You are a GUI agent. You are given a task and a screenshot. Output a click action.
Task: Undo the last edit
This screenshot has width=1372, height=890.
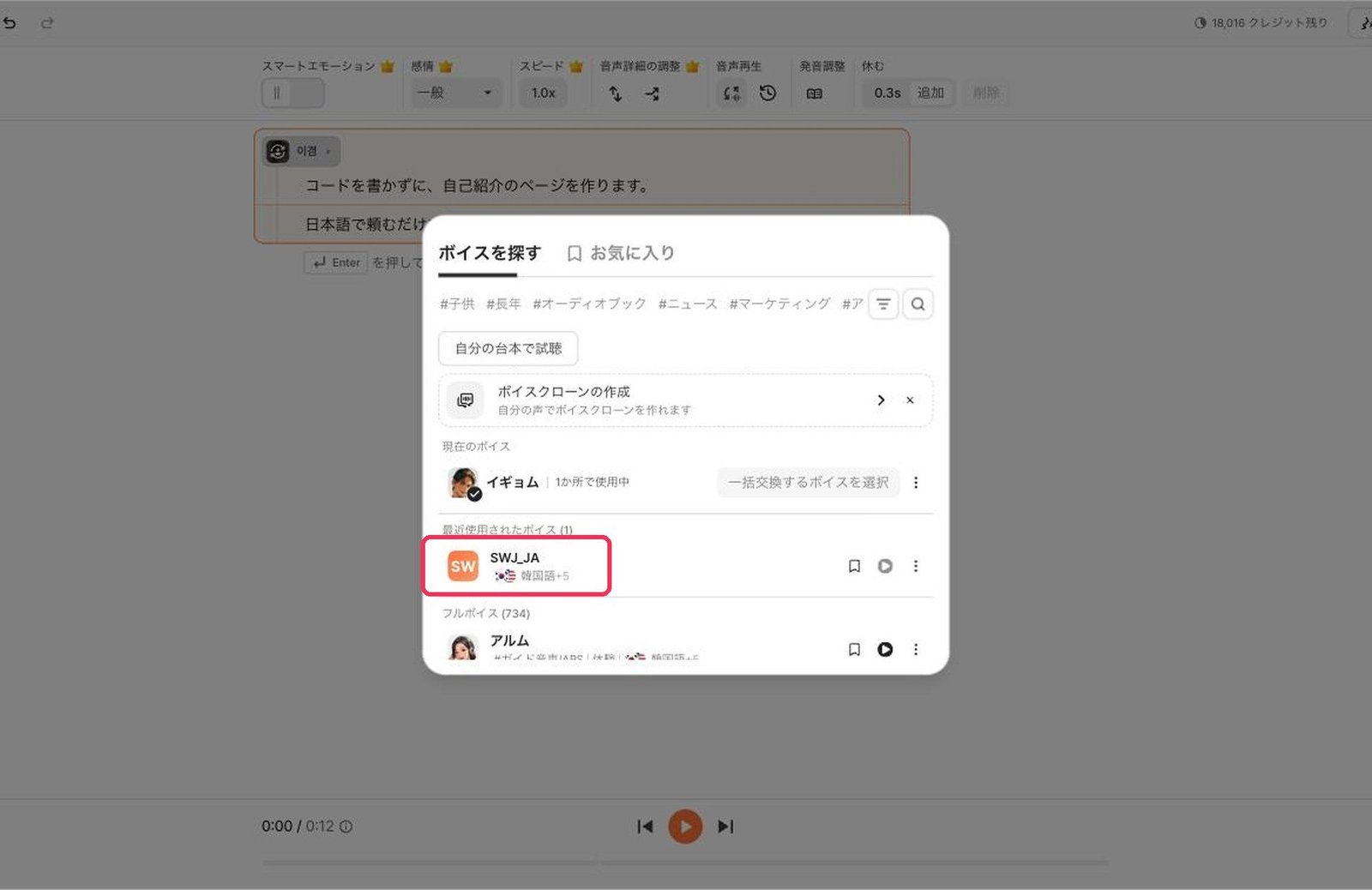tap(10, 23)
